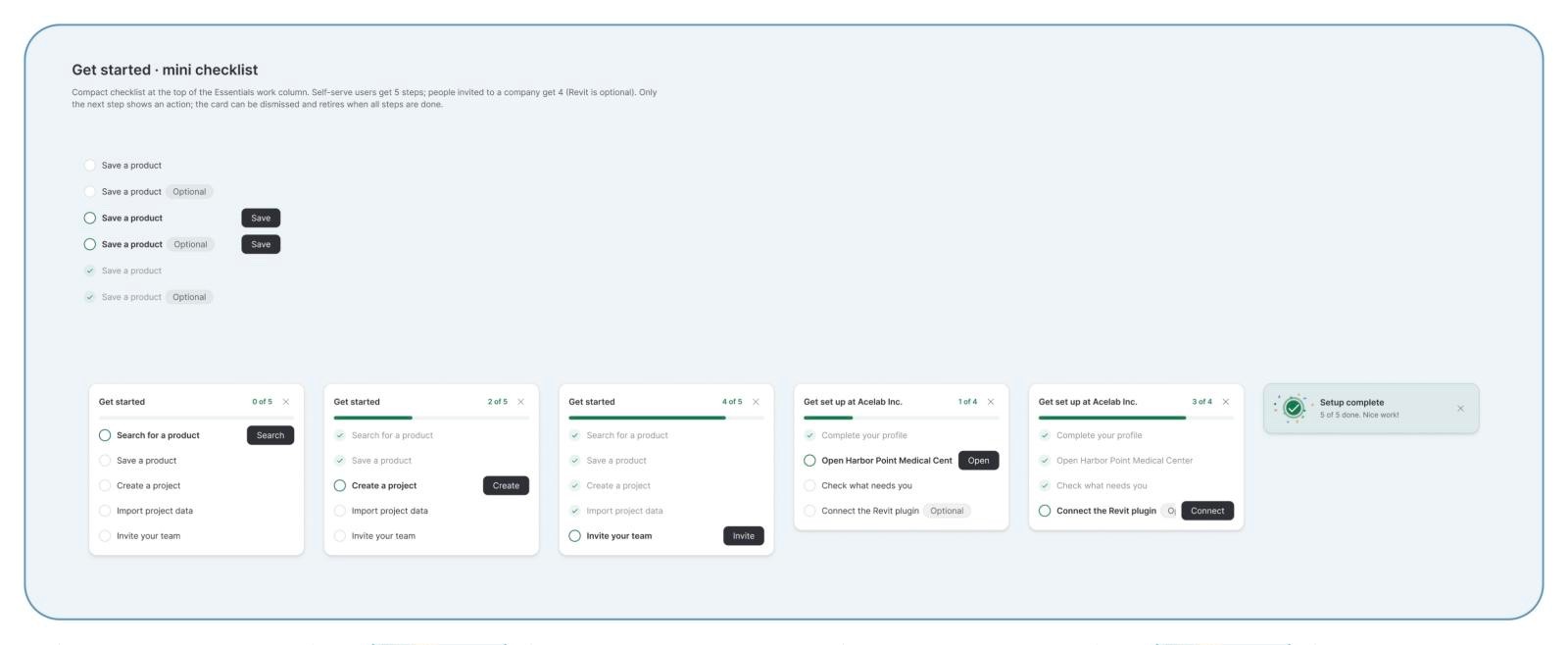This screenshot has height=645, width=1568.
Task: Tick Create a project circle in 2 of 5 card
Action: (x=340, y=485)
